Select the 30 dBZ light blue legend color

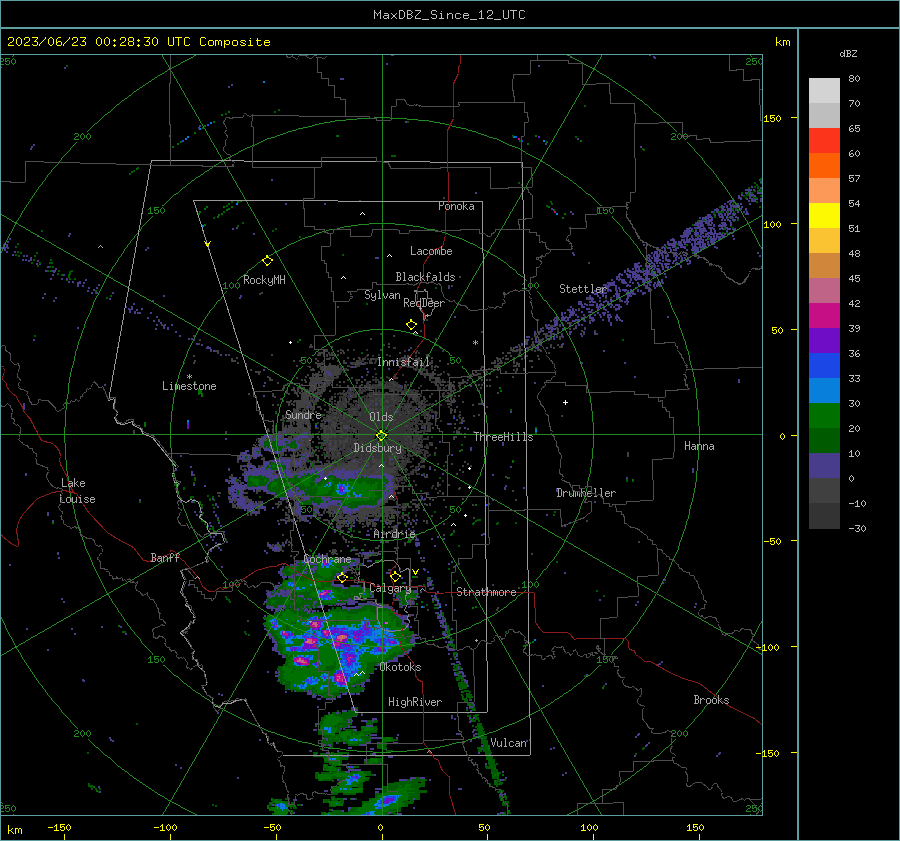point(824,391)
